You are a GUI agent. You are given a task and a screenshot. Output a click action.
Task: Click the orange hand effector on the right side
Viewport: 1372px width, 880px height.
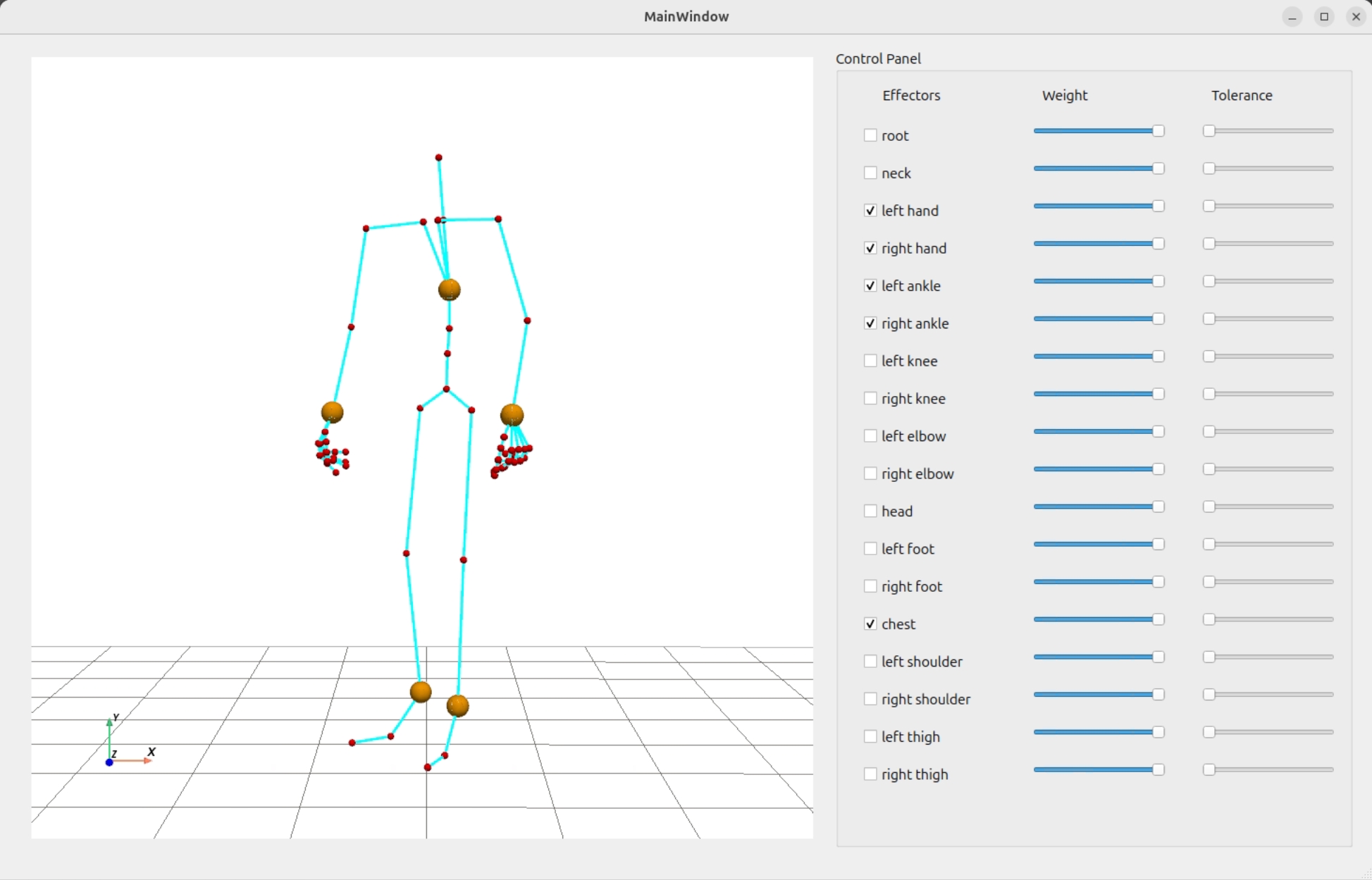[x=512, y=415]
